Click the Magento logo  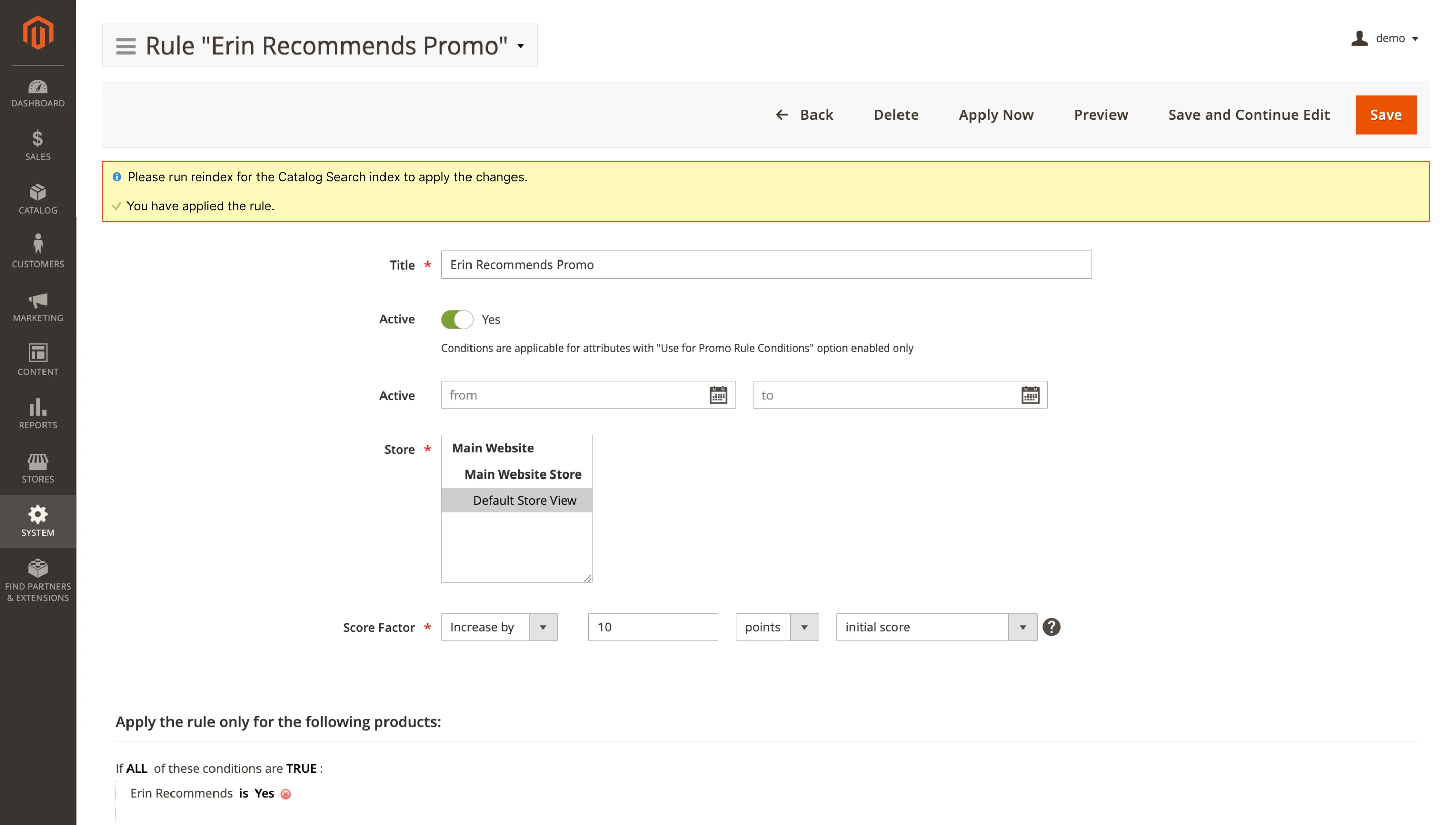click(37, 32)
